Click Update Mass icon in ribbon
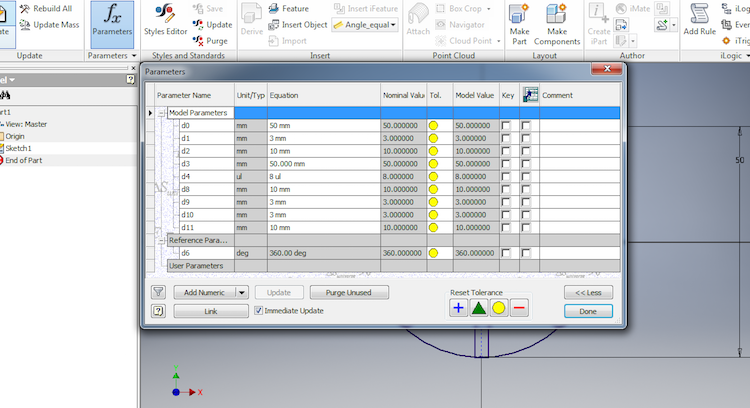Image resolution: width=750 pixels, height=408 pixels. (25, 24)
